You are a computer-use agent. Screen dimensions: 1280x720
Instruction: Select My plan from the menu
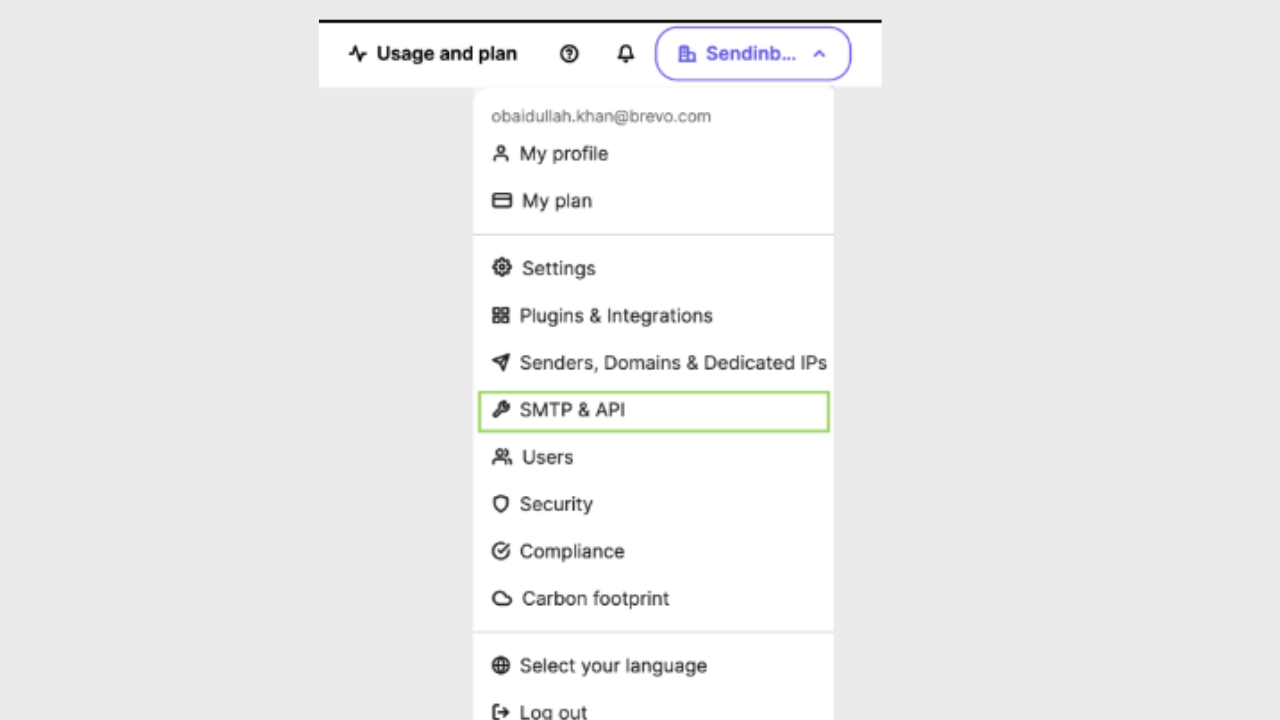pyautogui.click(x=557, y=201)
